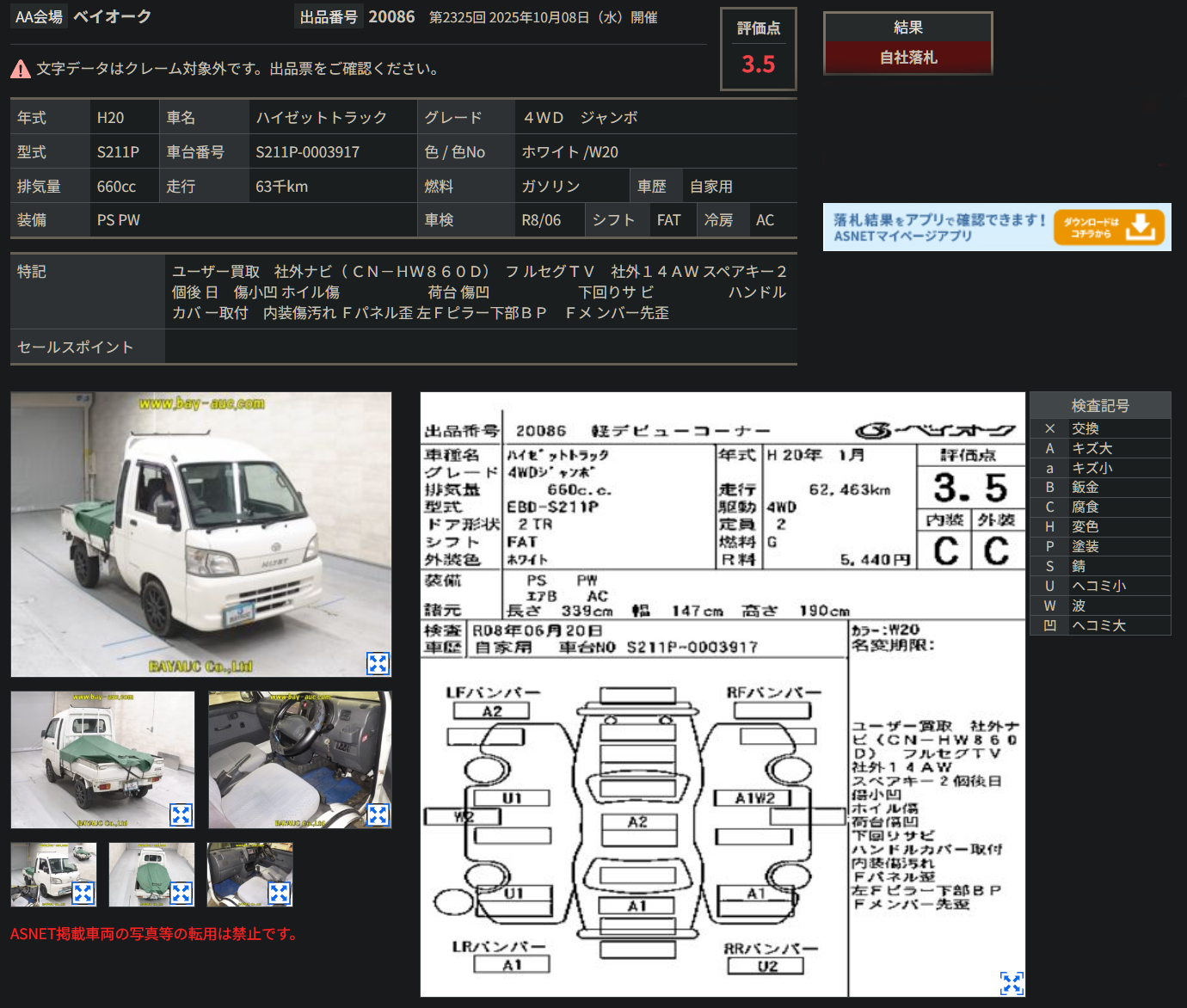The width and height of the screenshot is (1187, 1008).
Task: Click the air conditioning value AC
Action: (x=765, y=220)
